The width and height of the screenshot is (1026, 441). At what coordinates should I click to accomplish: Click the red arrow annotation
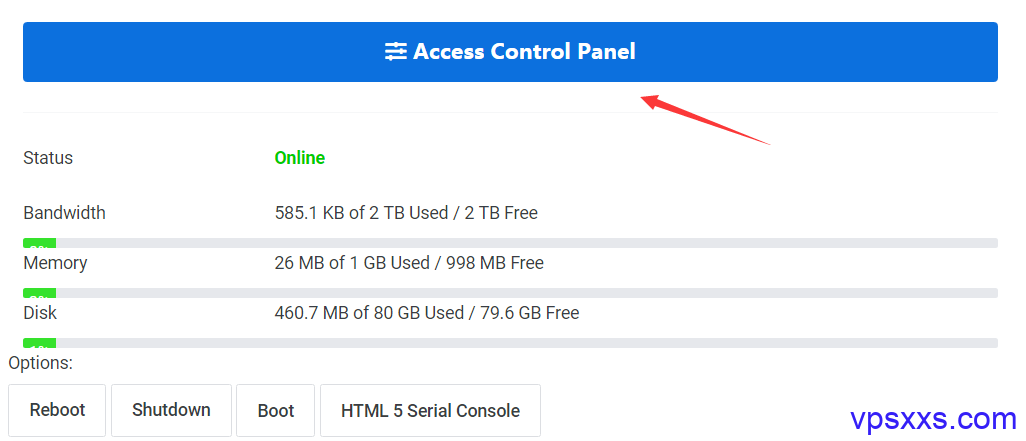pyautogui.click(x=705, y=120)
